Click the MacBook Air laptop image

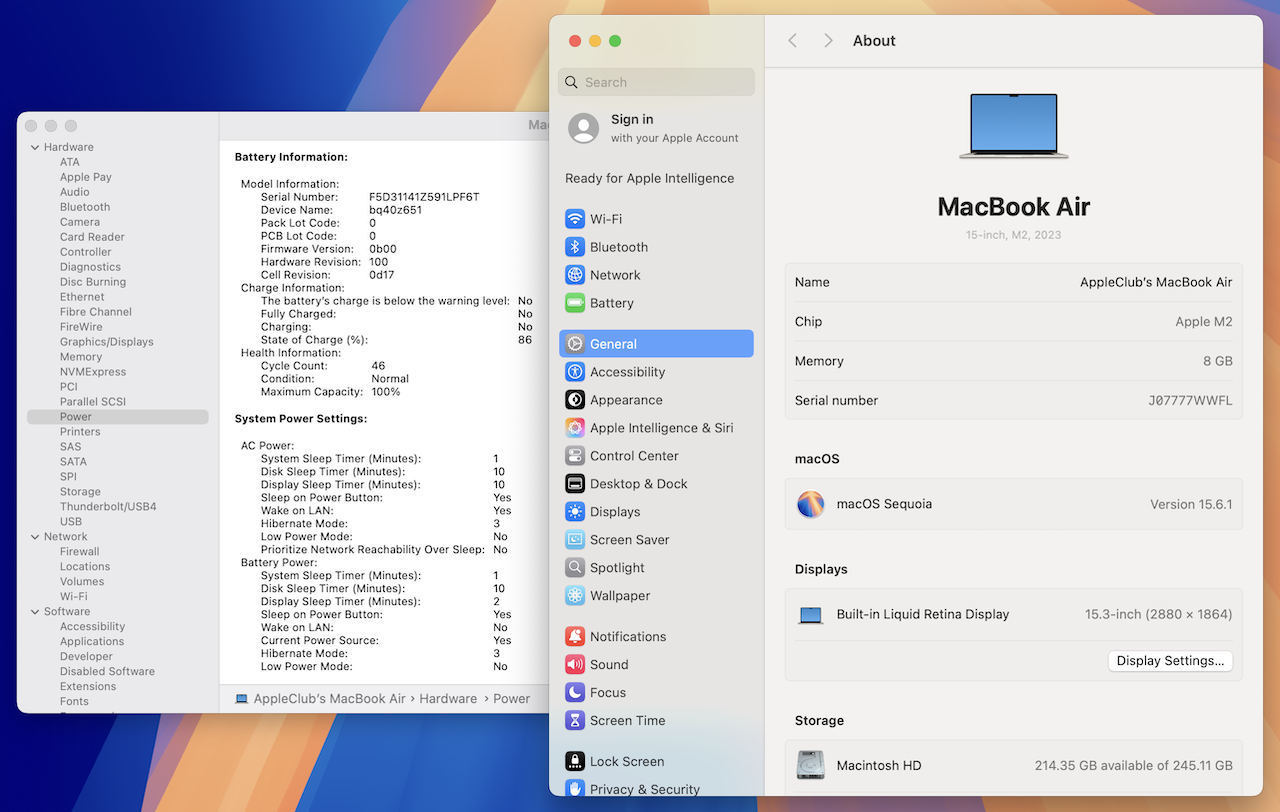click(x=1014, y=126)
